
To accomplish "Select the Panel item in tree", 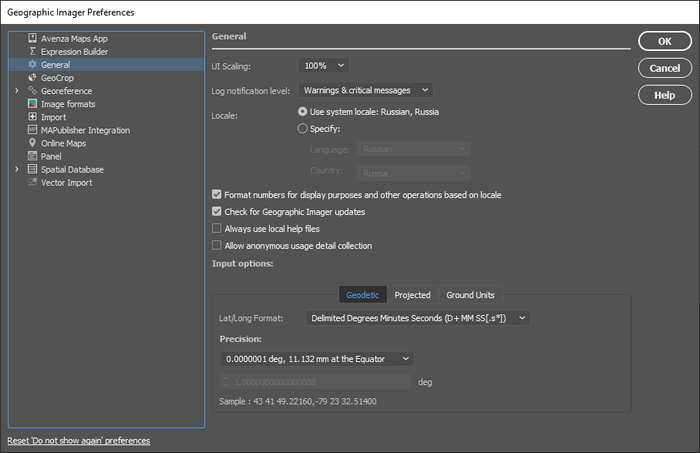I will click(51, 156).
